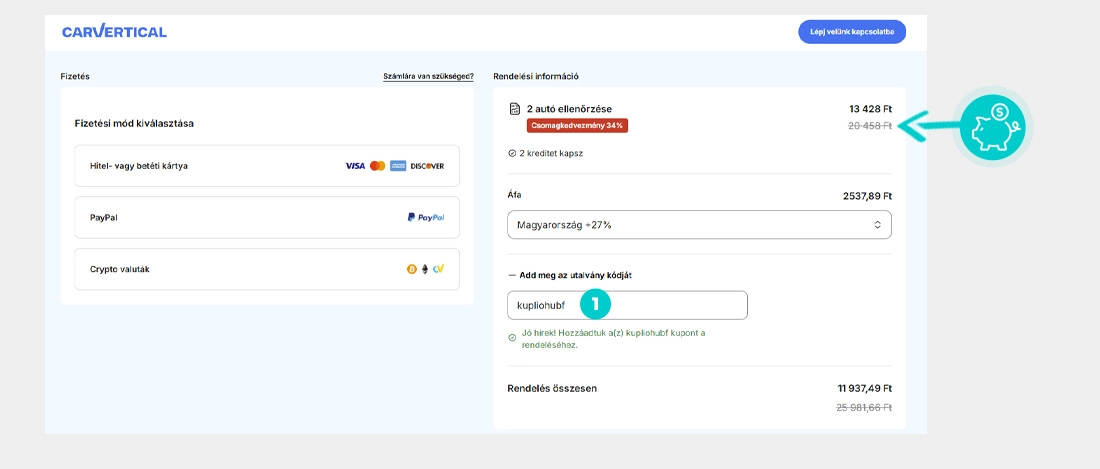Open the Magyarország +27% VAT country dropdown

click(699, 225)
